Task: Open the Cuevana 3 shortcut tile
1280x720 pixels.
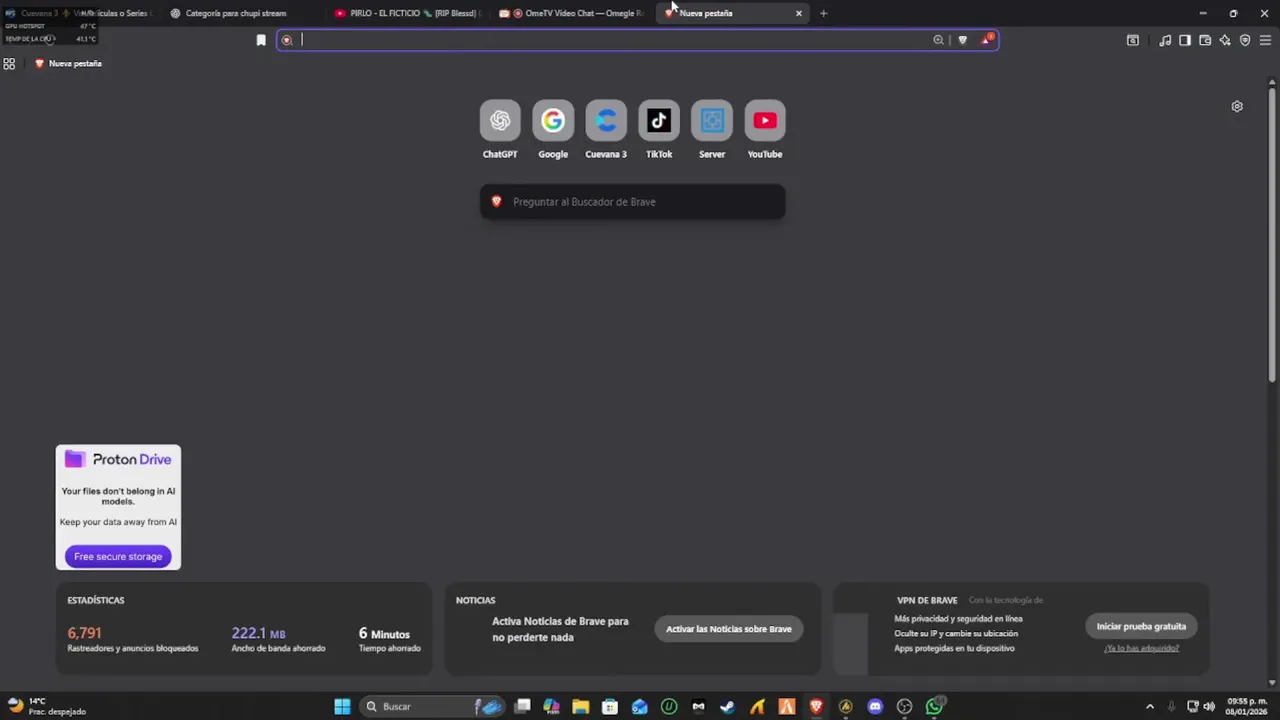Action: [x=606, y=121]
